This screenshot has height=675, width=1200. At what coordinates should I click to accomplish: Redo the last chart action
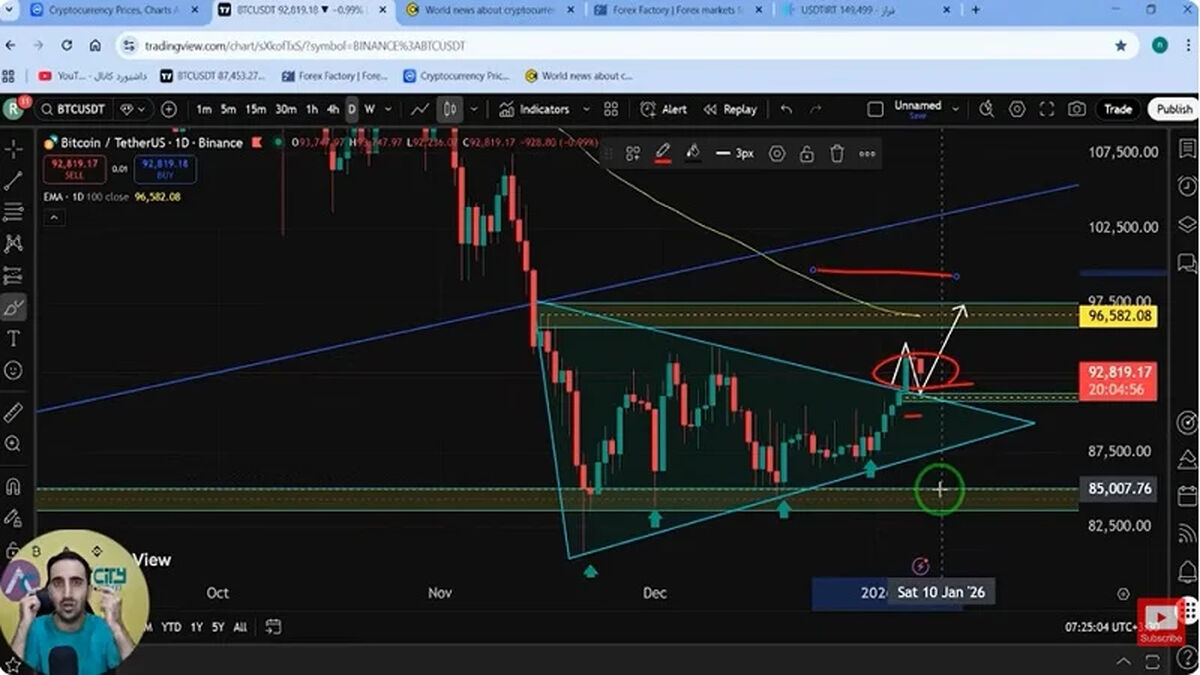(x=816, y=109)
